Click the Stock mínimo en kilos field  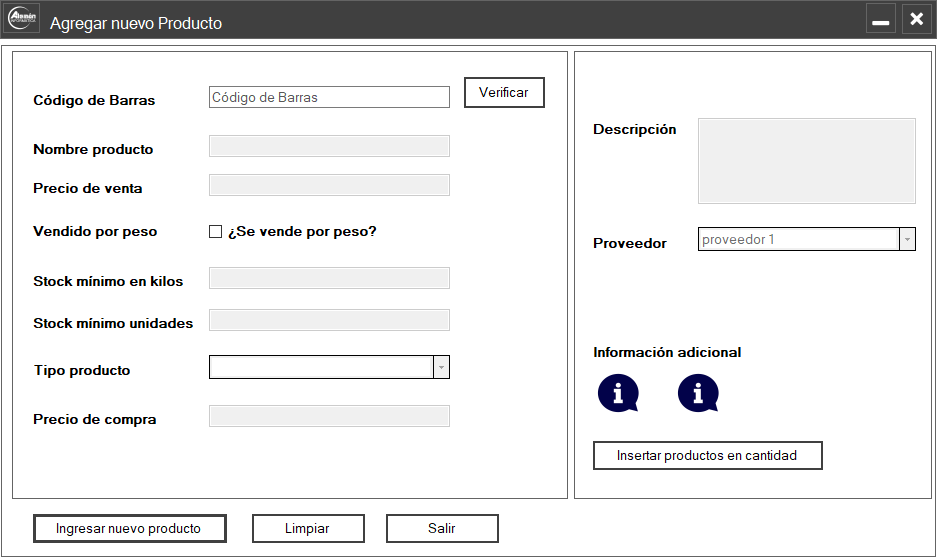[x=329, y=278]
